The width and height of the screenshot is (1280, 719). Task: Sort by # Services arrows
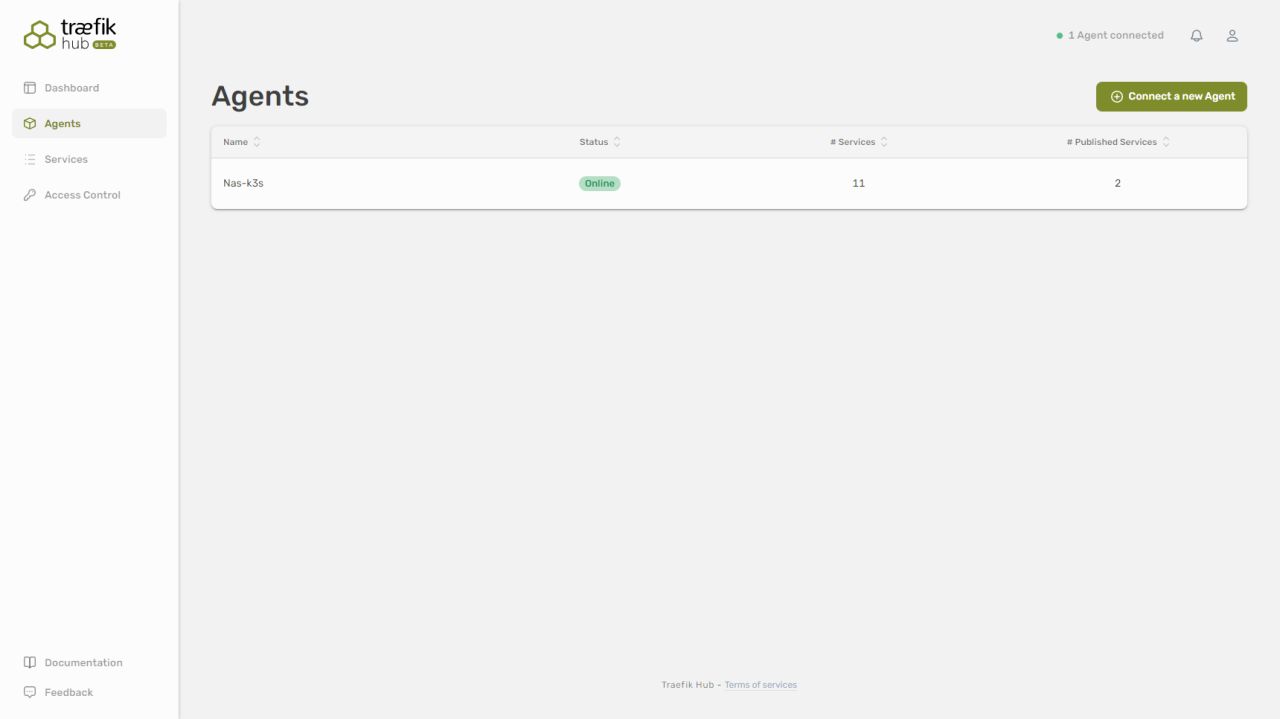click(884, 142)
